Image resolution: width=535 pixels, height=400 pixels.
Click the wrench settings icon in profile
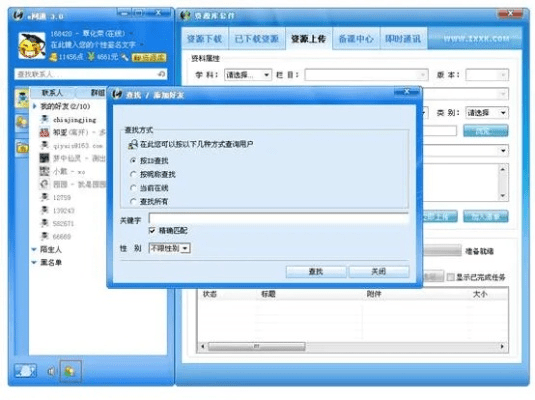tap(125, 57)
